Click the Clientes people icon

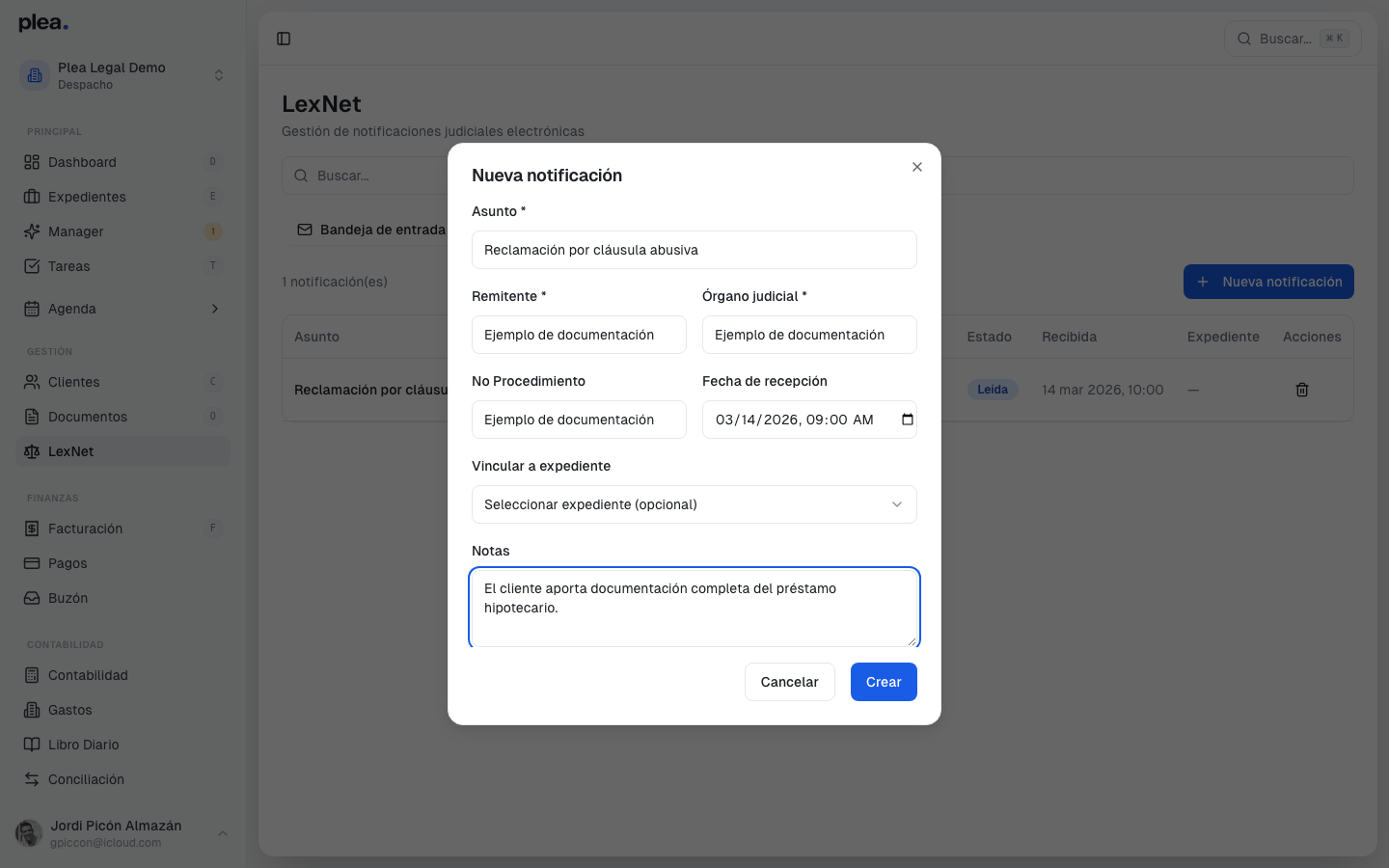[32, 382]
